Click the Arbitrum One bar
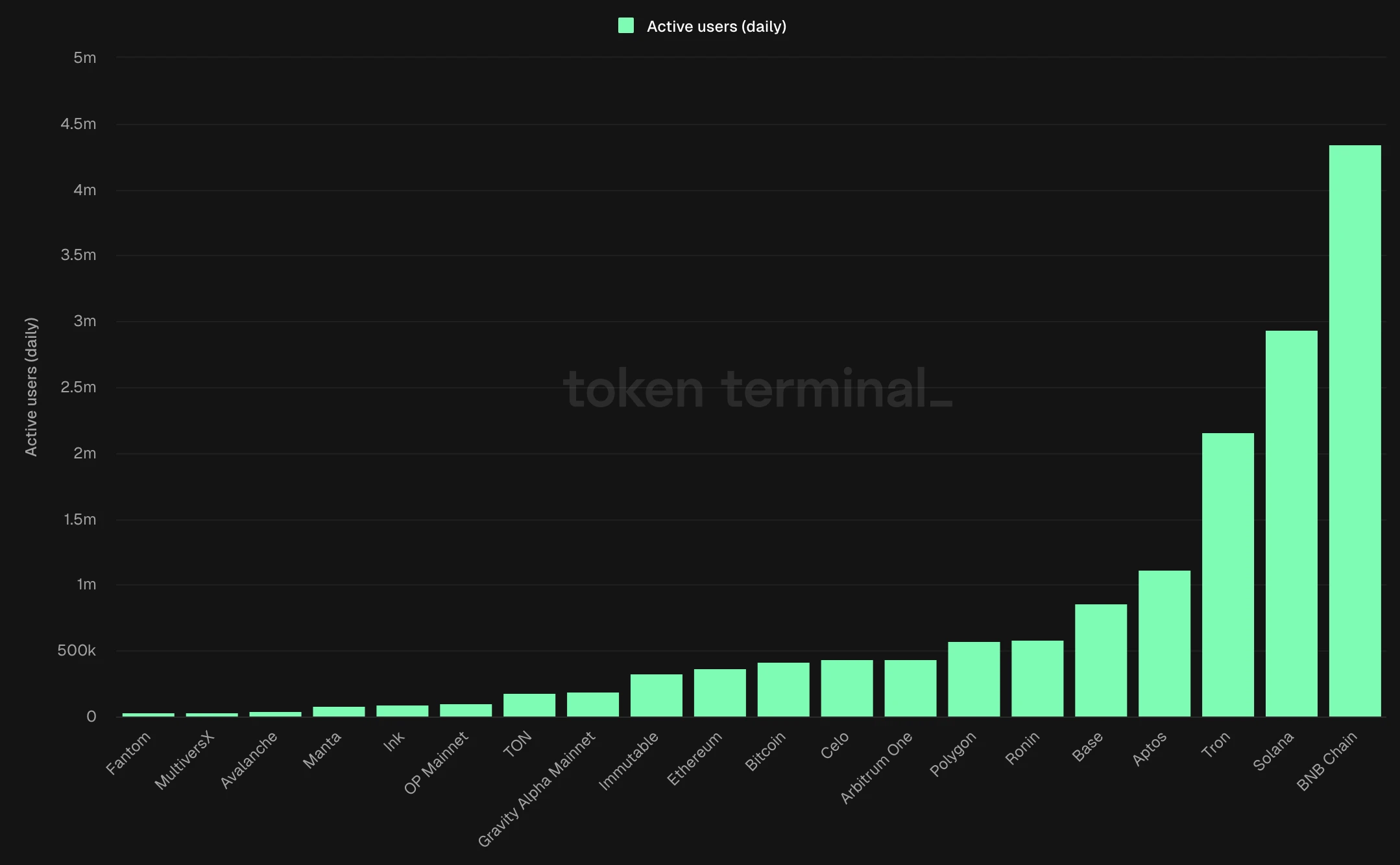 (x=910, y=688)
